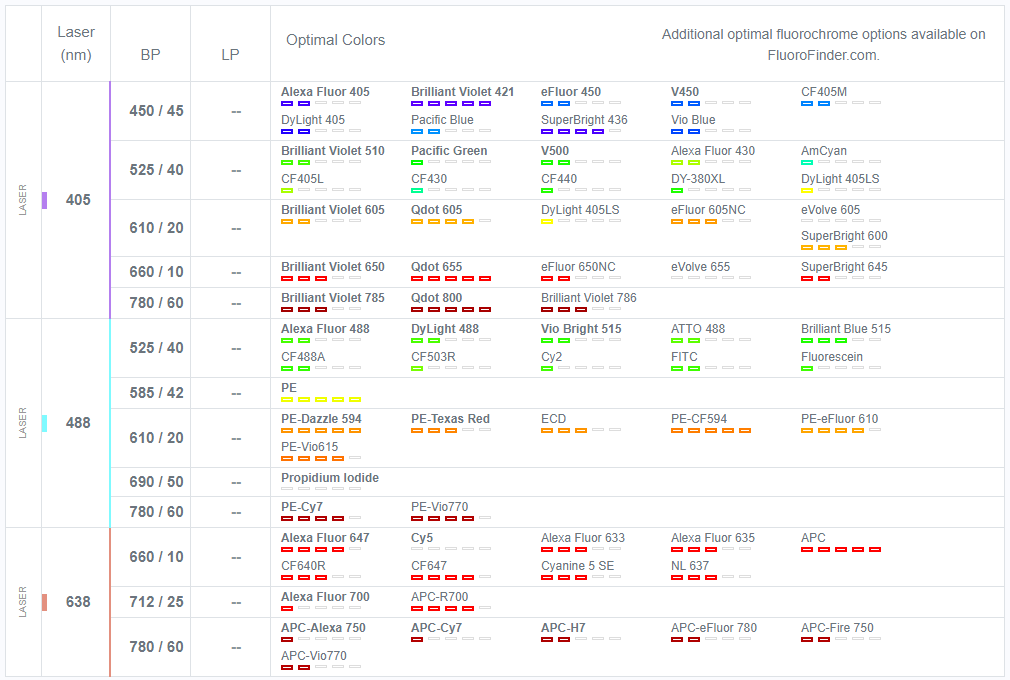
Task: Select APC in the 660/10 row
Action: pos(813,538)
